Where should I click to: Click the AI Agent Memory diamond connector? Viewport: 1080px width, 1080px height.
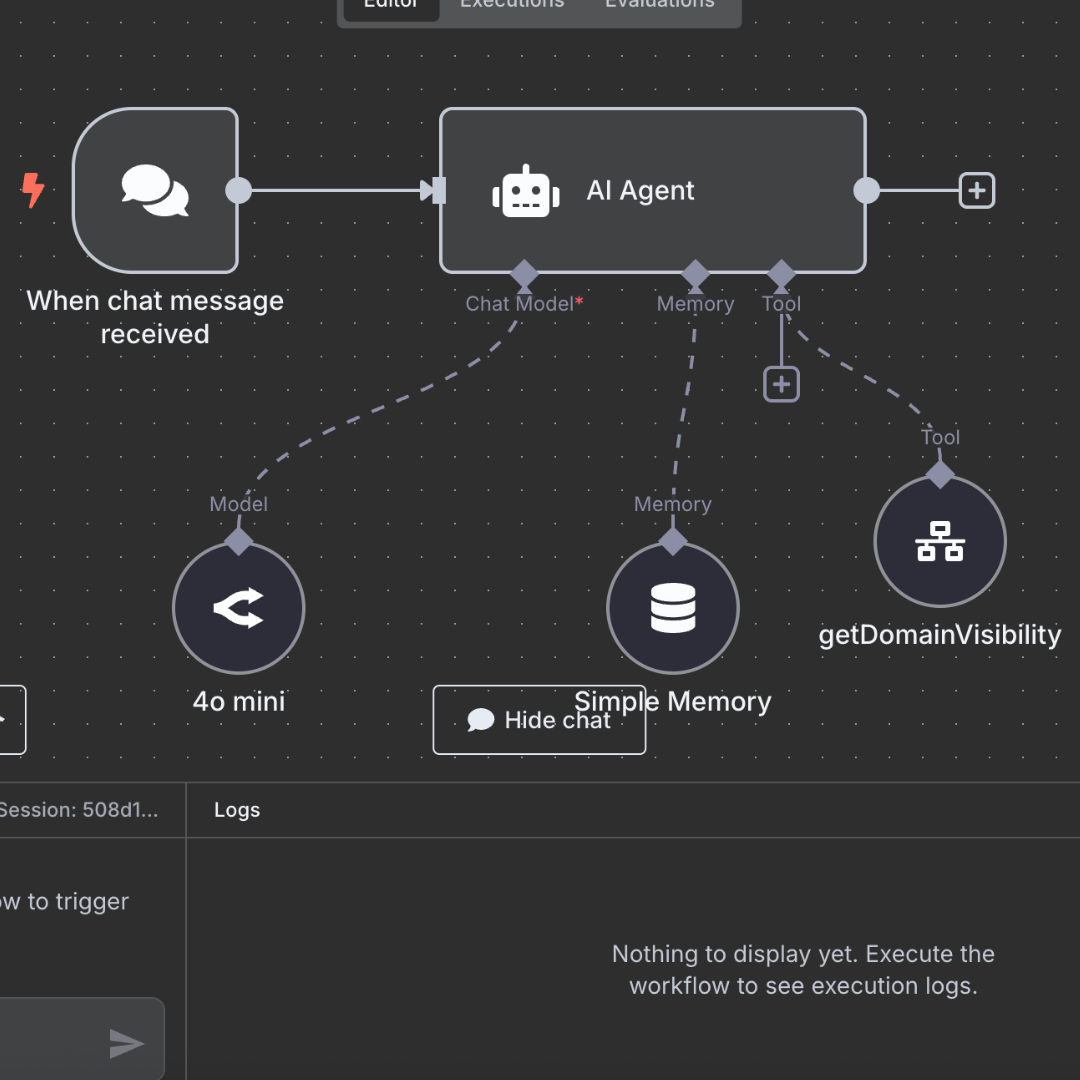(x=695, y=273)
